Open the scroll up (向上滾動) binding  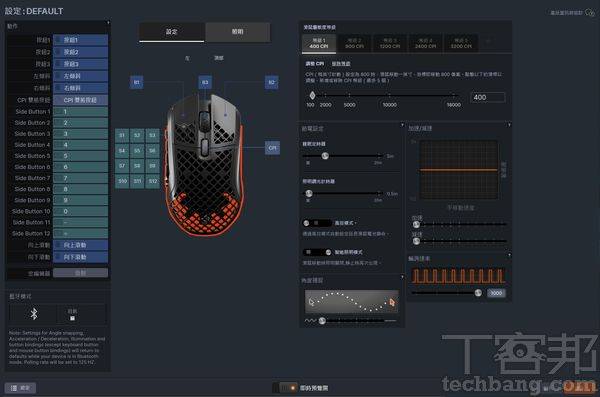pyautogui.click(x=80, y=245)
